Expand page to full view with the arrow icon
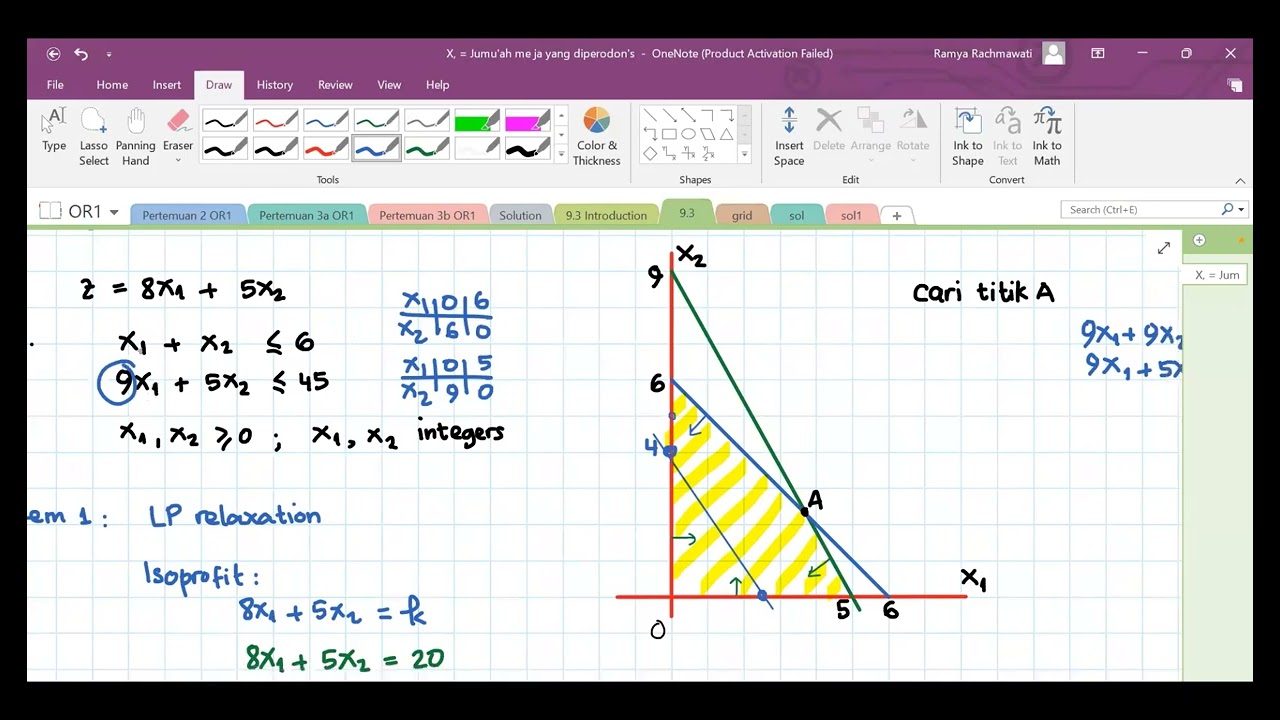1280x720 pixels. 1164,248
